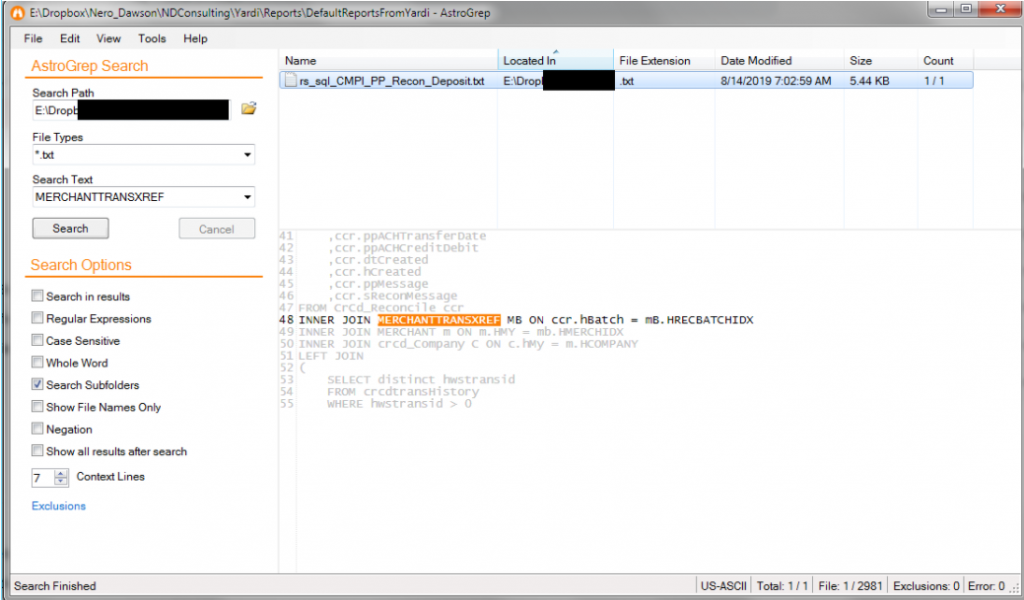
Task: Sort results by Date Modified column
Action: pyautogui.click(x=780, y=61)
